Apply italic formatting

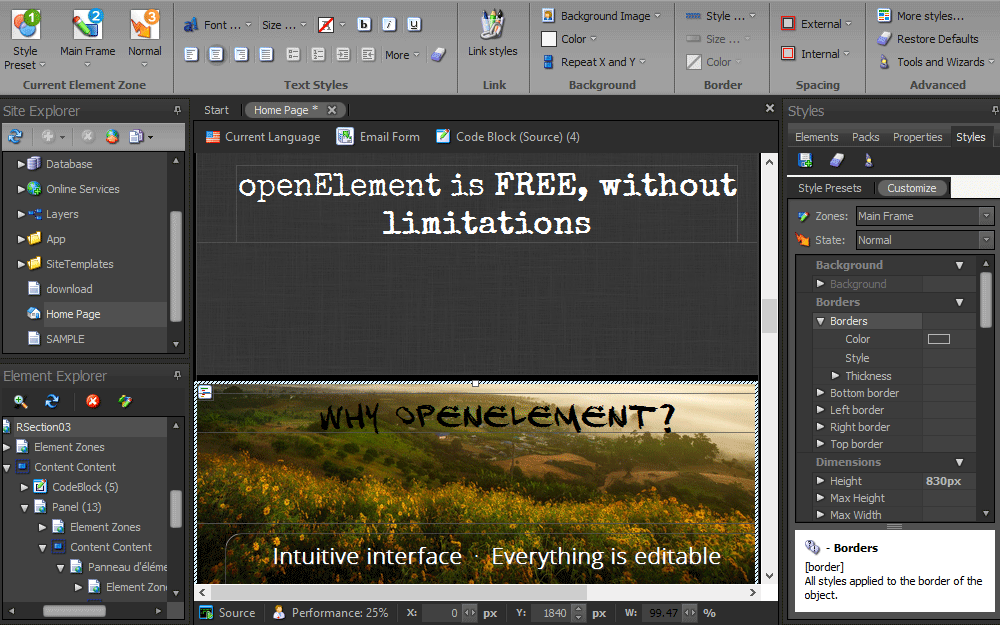(x=388, y=23)
